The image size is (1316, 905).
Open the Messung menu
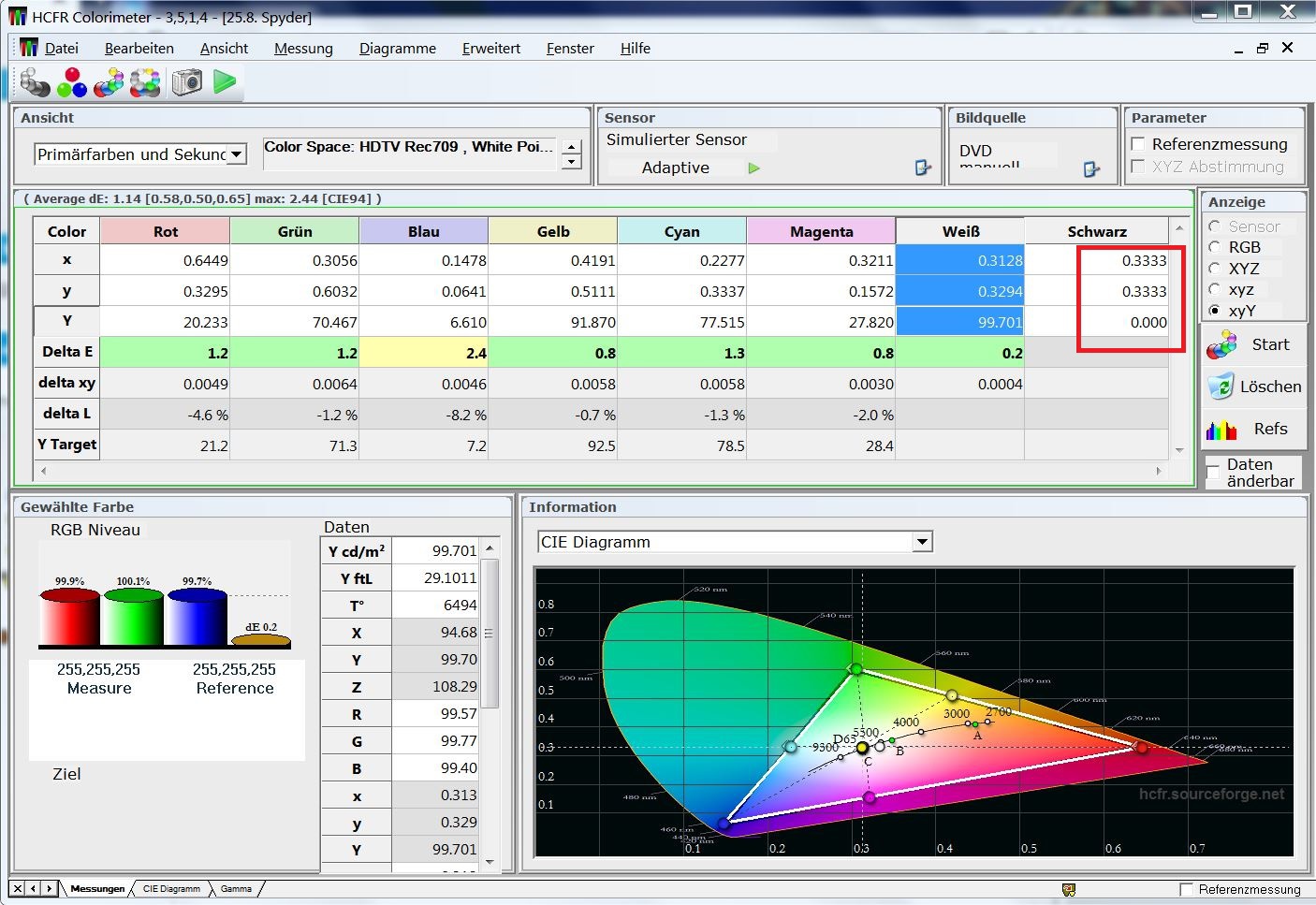[303, 49]
